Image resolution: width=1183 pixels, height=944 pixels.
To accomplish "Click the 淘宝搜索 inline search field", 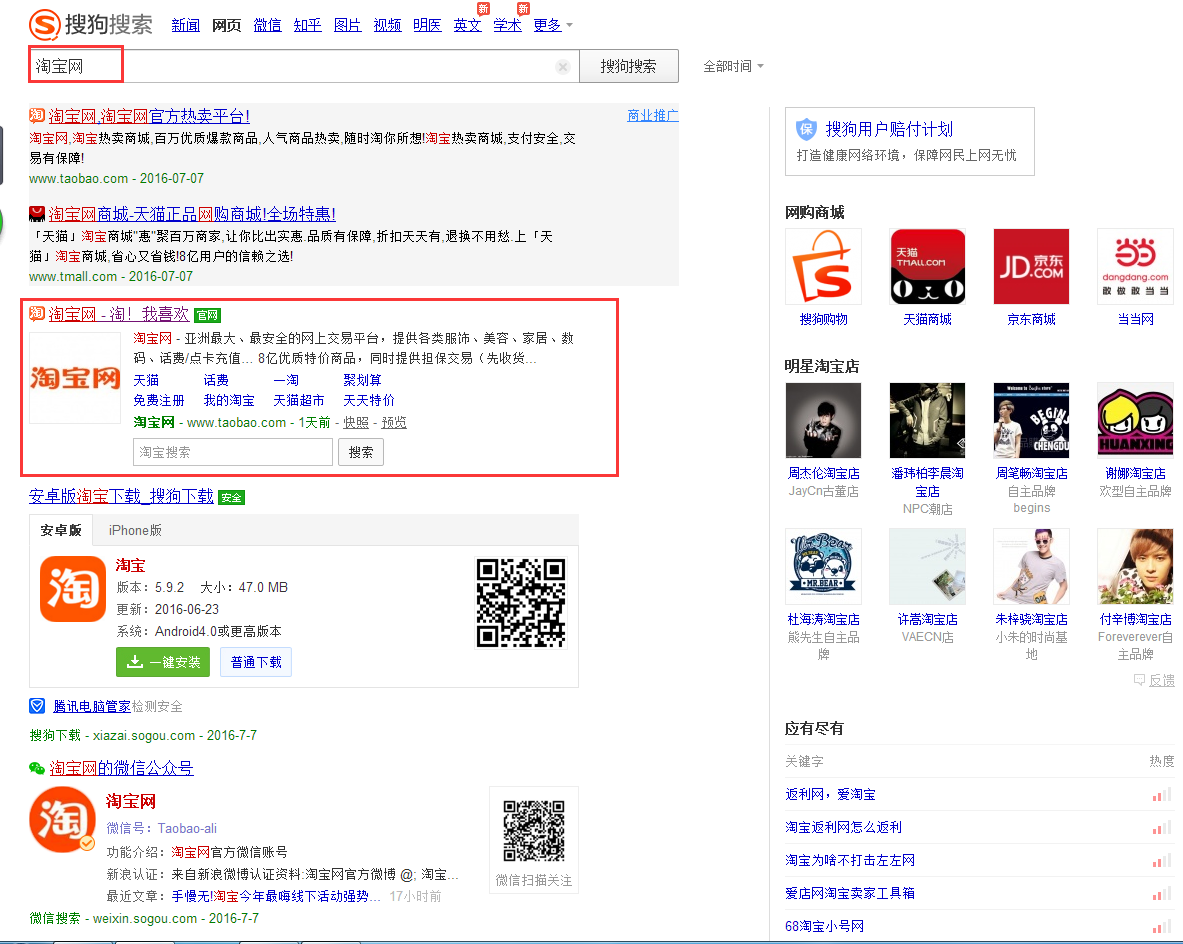I will click(233, 452).
